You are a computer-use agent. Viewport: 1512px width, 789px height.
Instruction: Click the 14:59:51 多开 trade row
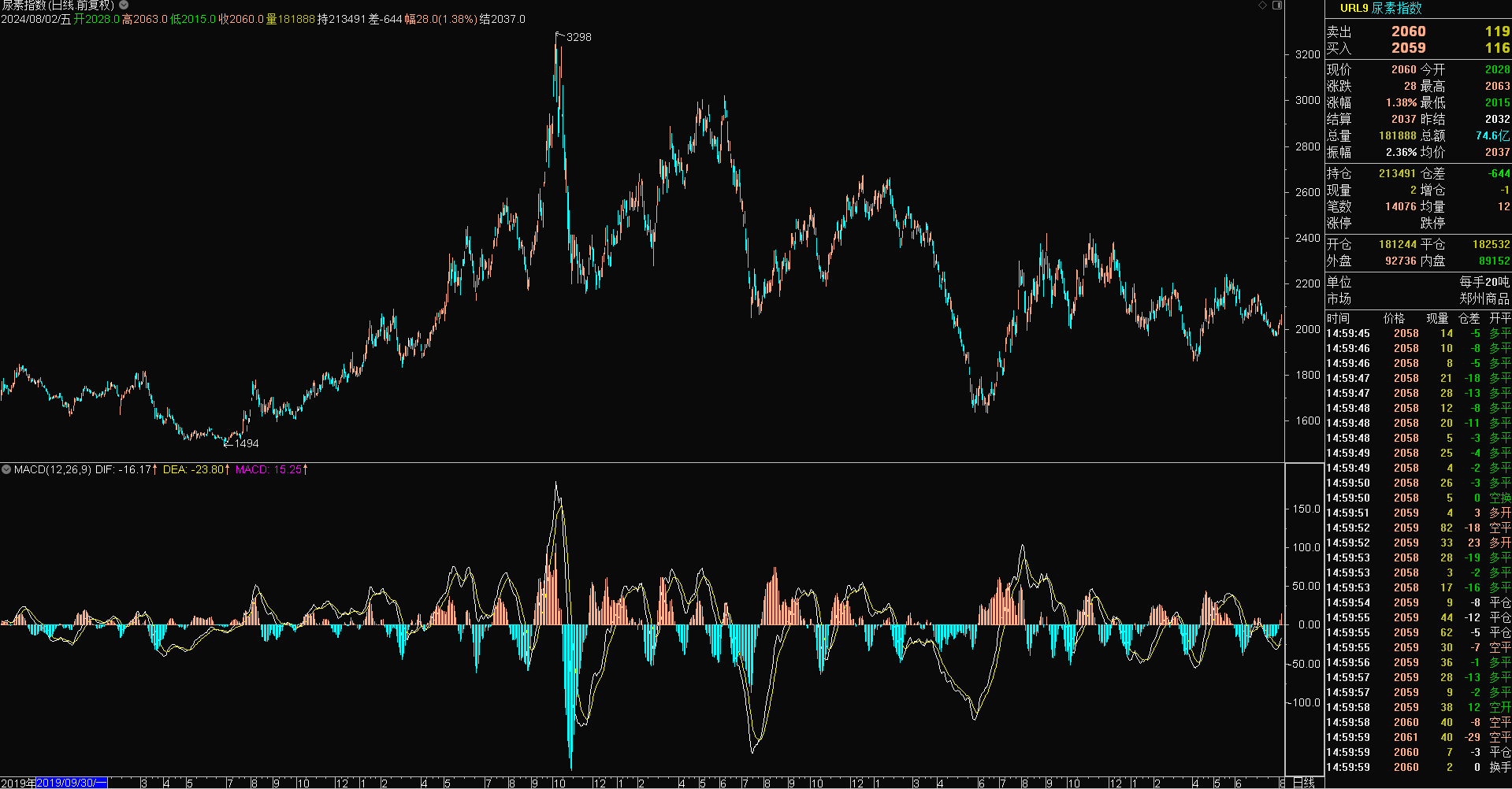coord(1418,513)
